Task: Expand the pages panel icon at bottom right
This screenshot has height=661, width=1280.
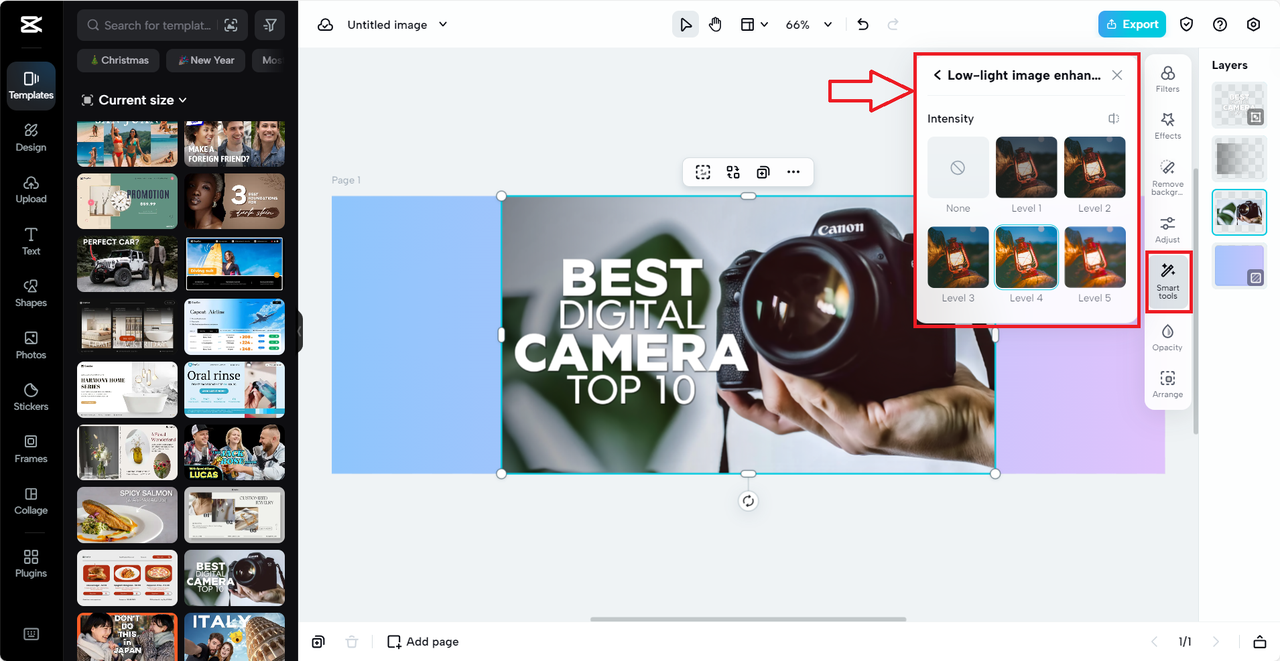Action: pos(1260,641)
